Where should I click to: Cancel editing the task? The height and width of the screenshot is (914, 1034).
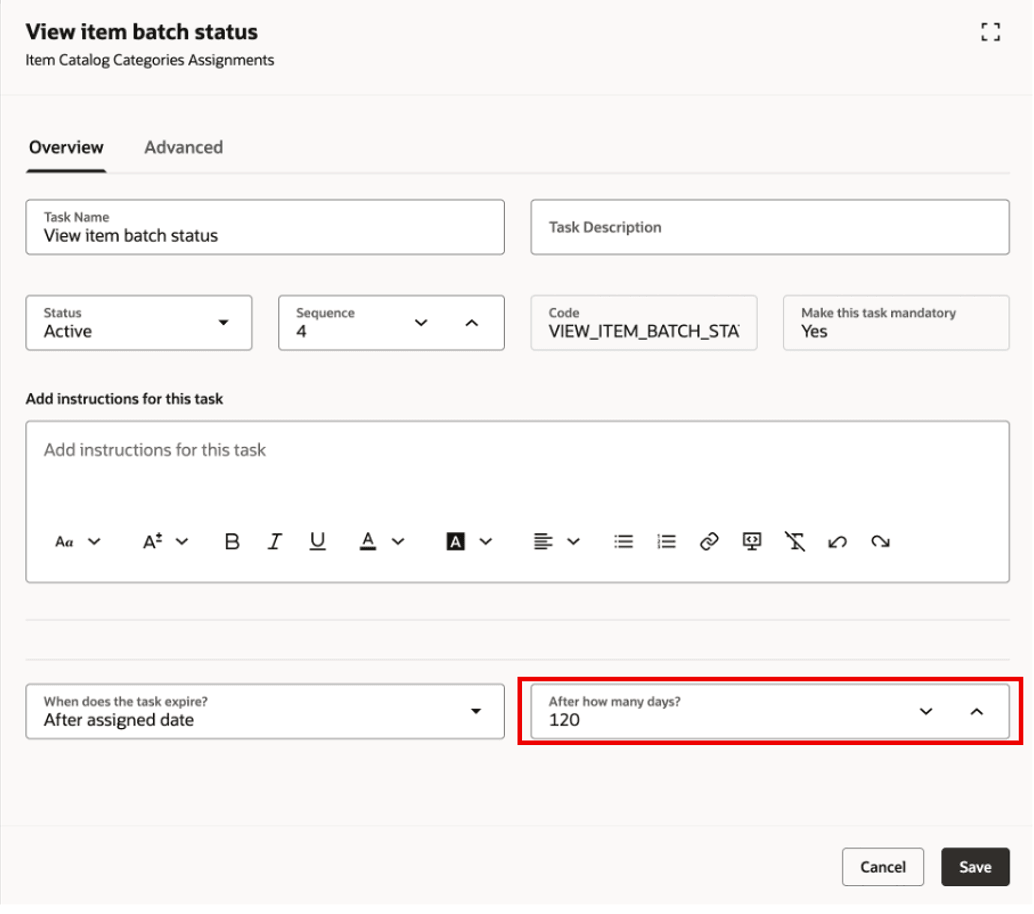882,866
